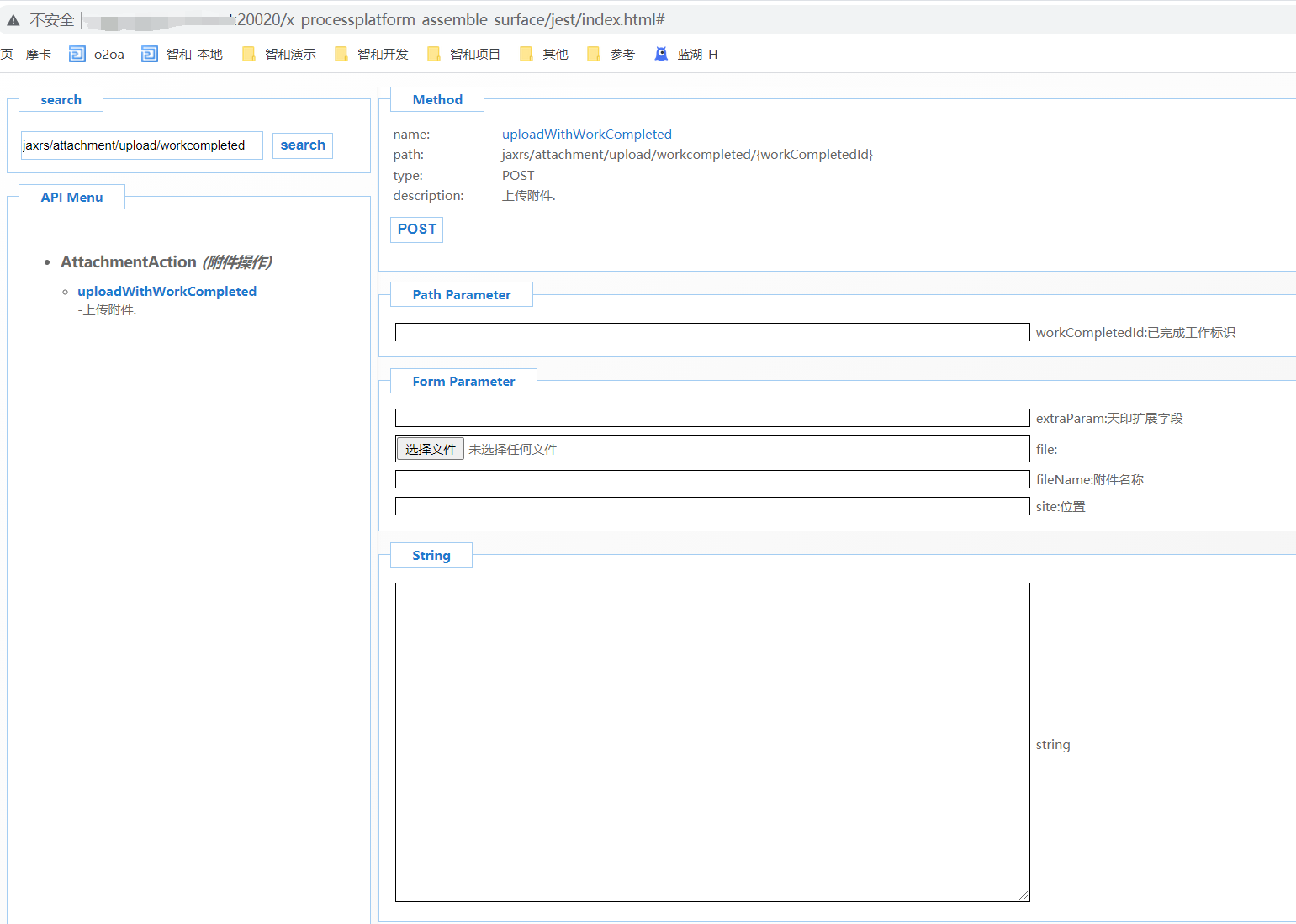The image size is (1296, 924).
Task: Open uploadWithWorkCompleted in the API menu
Action: tap(167, 292)
